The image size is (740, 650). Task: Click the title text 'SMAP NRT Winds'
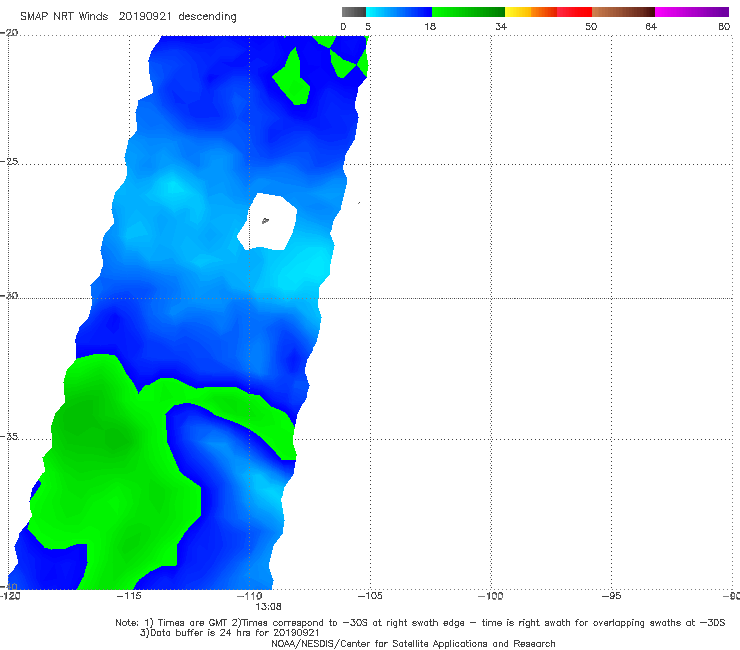64,17
